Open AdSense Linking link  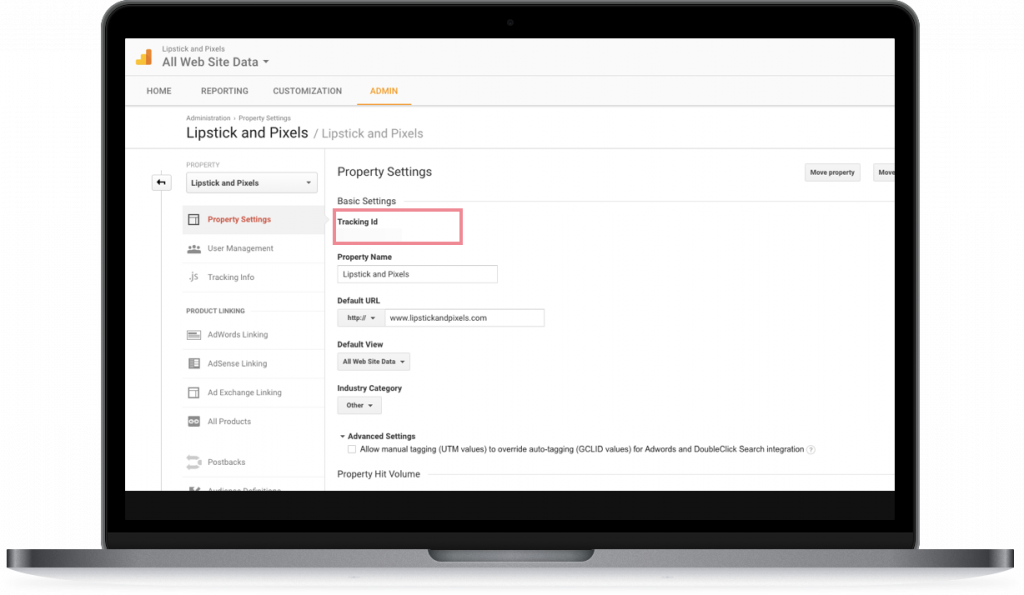pyautogui.click(x=237, y=364)
